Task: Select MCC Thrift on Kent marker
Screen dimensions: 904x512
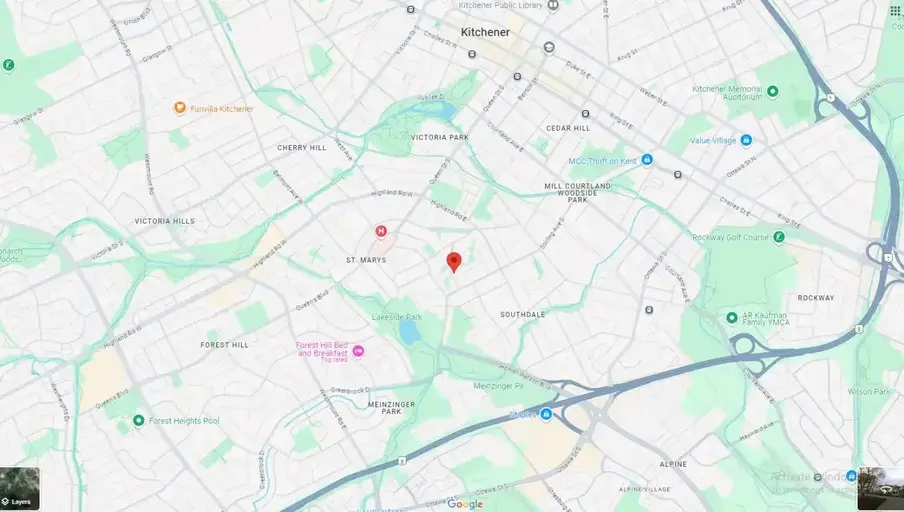Action: [647, 160]
